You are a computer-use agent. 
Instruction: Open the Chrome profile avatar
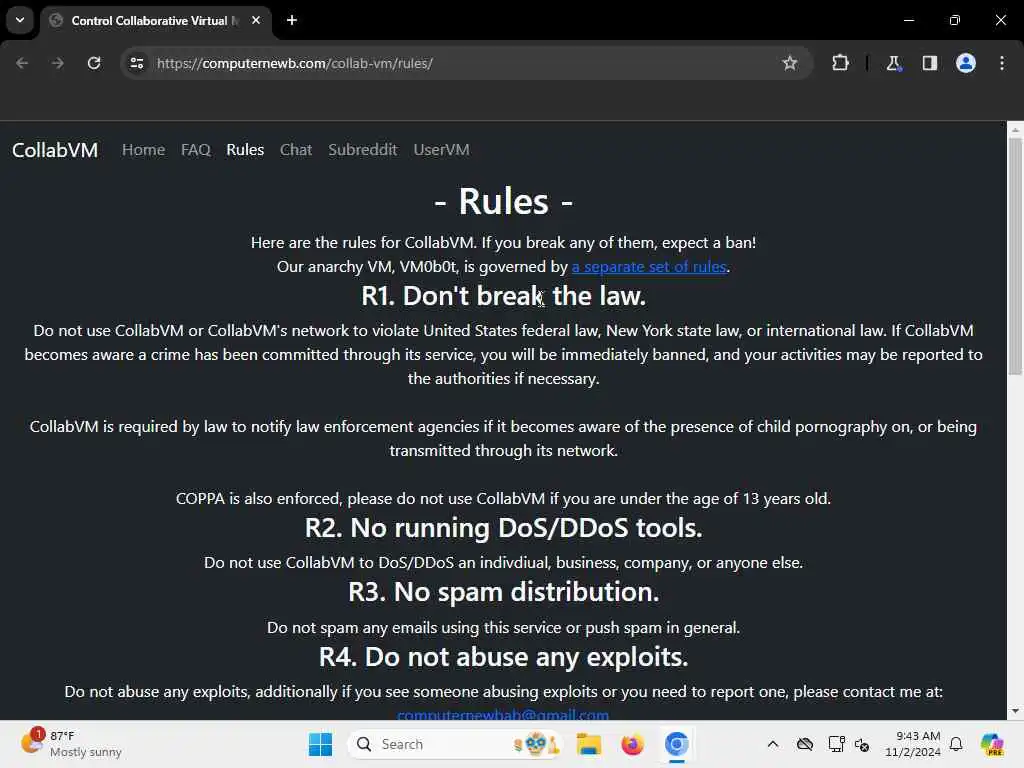(x=966, y=63)
